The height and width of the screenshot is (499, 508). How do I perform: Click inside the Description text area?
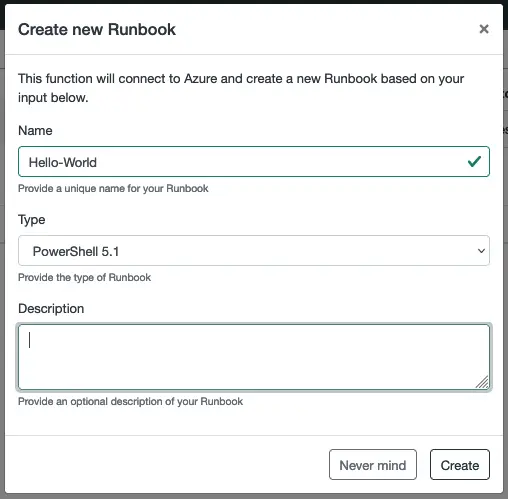tap(254, 357)
